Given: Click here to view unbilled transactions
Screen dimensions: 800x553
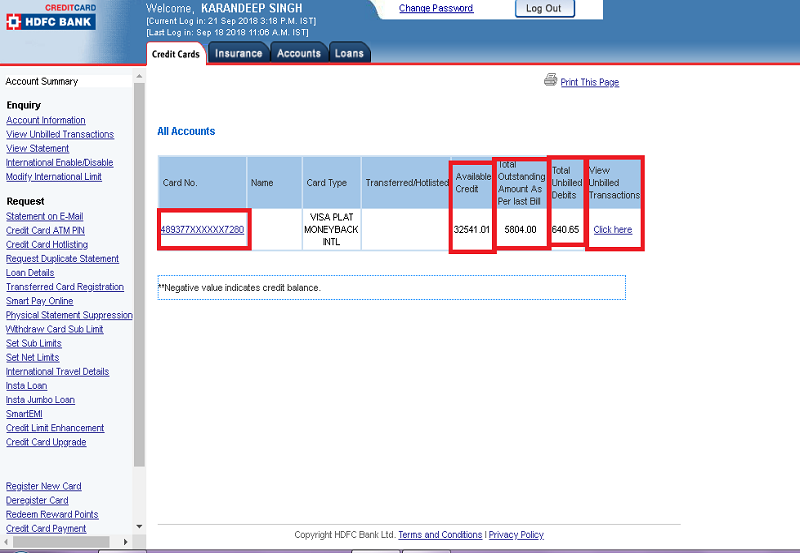Looking at the screenshot, I should 612,230.
